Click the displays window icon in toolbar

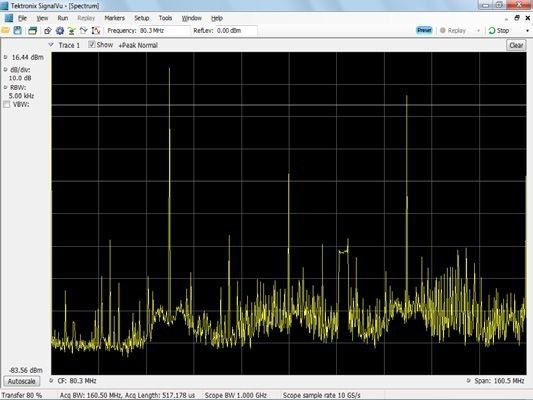pyautogui.click(x=32, y=31)
